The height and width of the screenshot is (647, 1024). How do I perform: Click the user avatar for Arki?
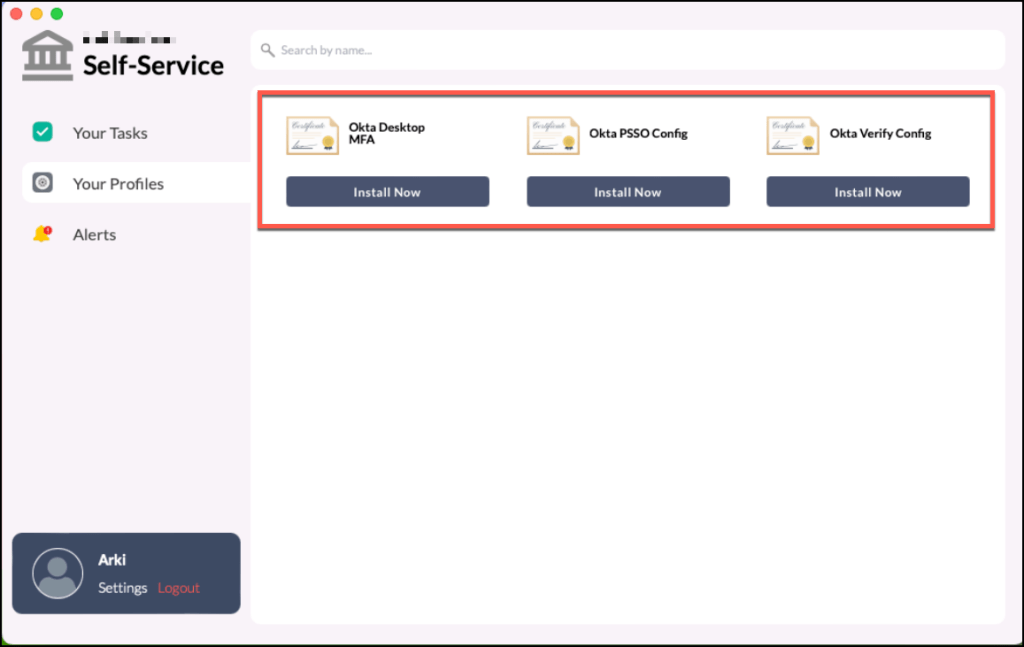pyautogui.click(x=57, y=573)
